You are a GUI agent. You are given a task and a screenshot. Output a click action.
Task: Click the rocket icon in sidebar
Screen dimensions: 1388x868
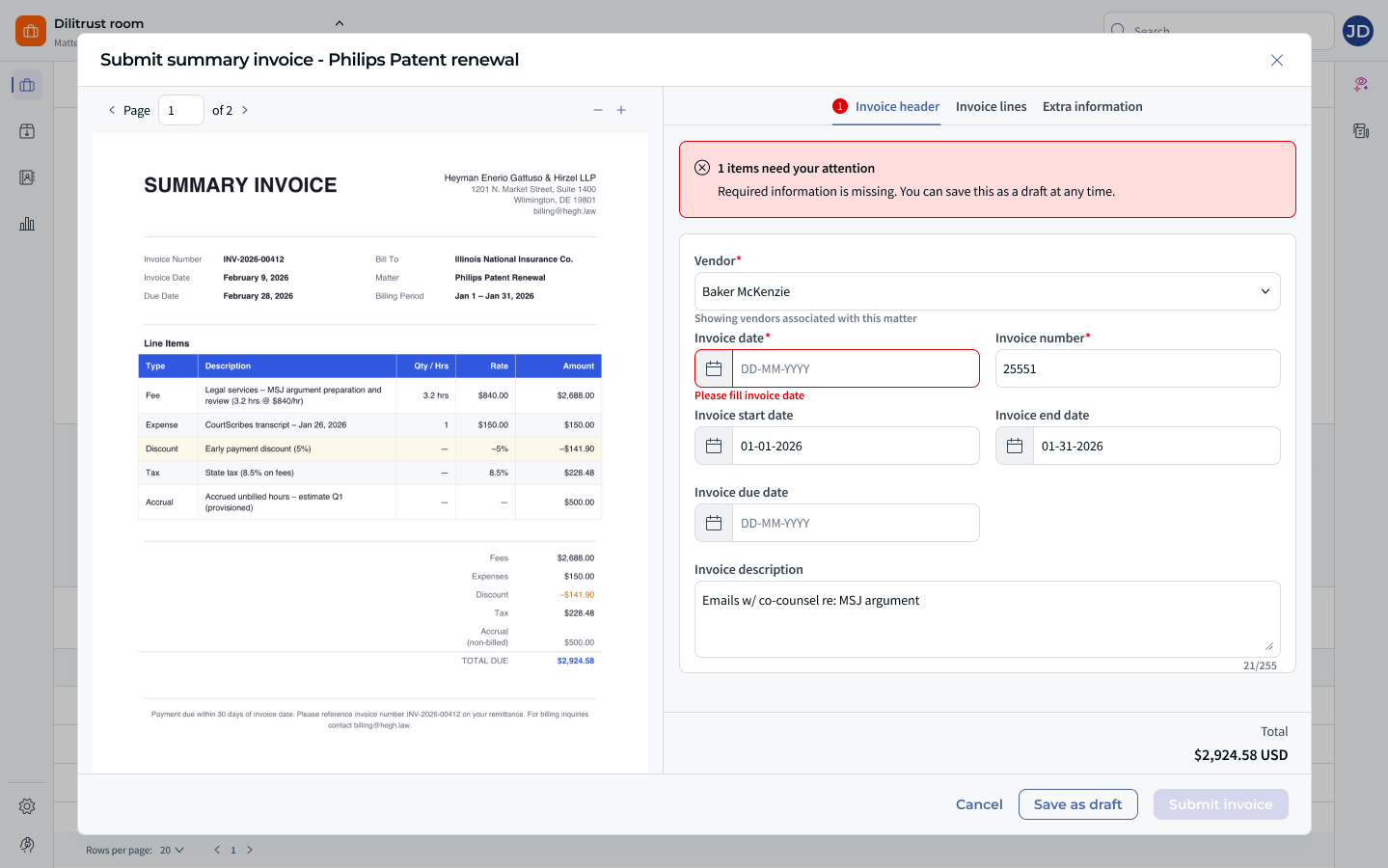27,845
